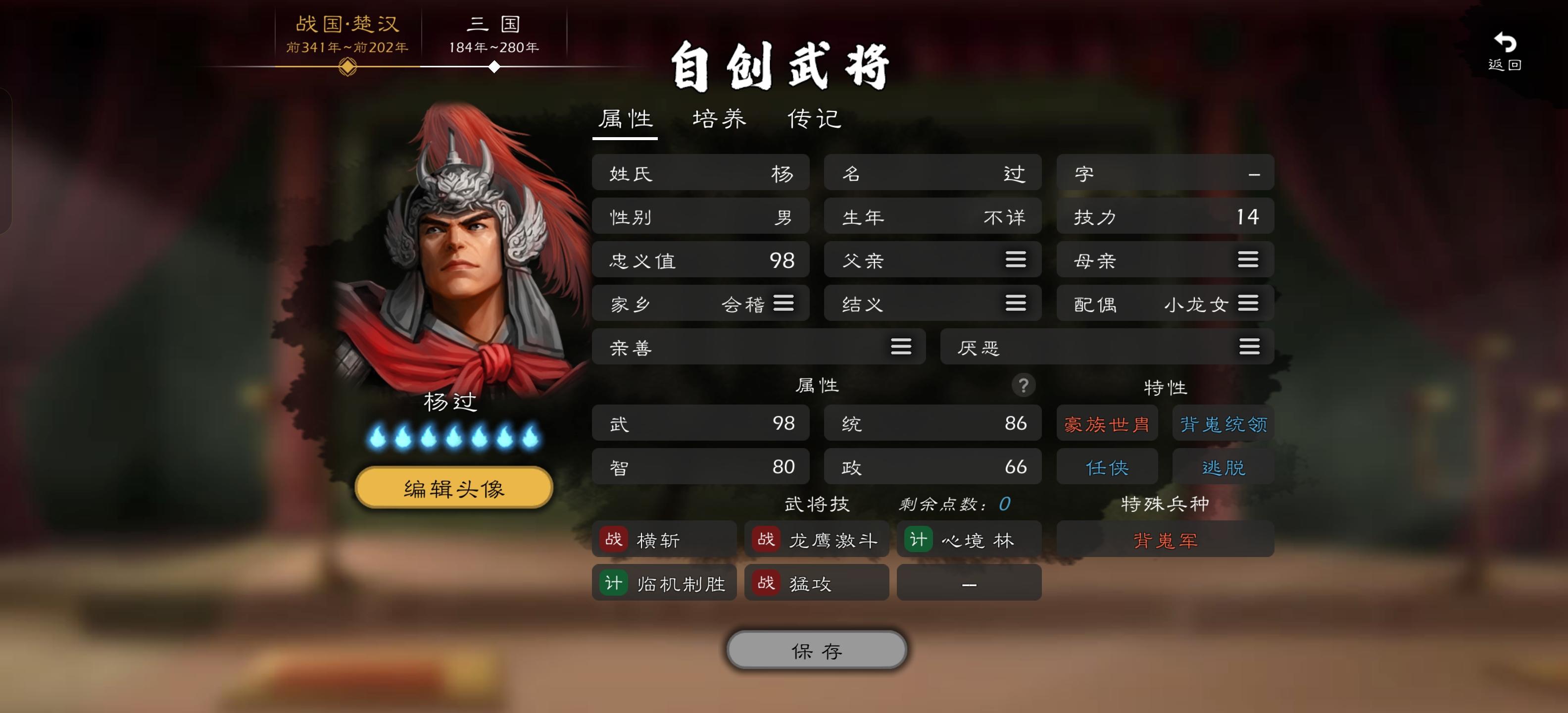This screenshot has width=1568, height=713.
Task: Edit the 姓氏 surname field
Action: [x=701, y=173]
